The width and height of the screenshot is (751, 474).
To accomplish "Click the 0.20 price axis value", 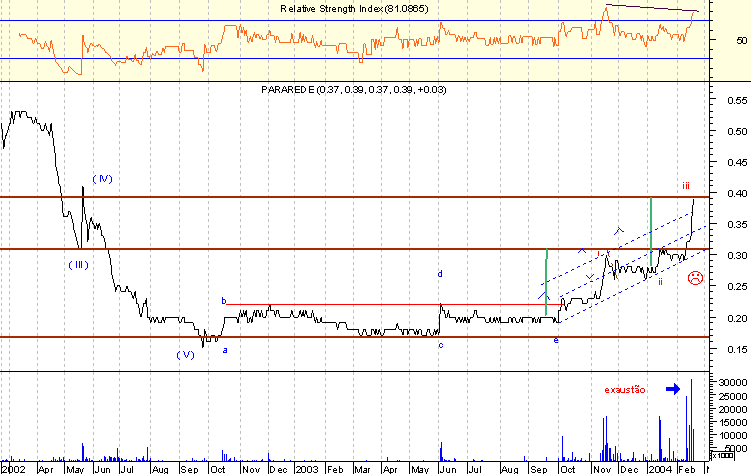I will coord(737,318).
